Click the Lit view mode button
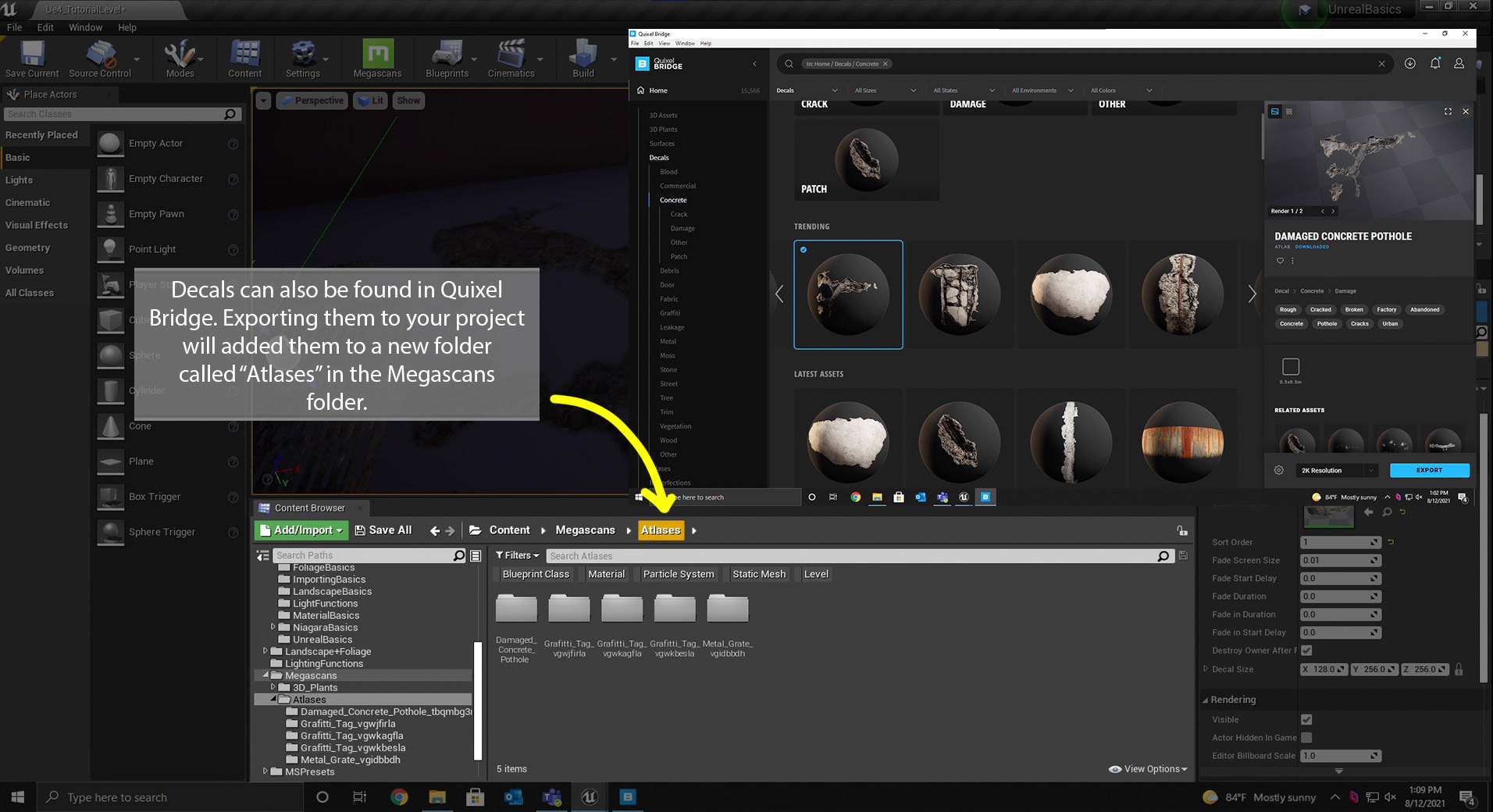The image size is (1493, 812). click(371, 101)
